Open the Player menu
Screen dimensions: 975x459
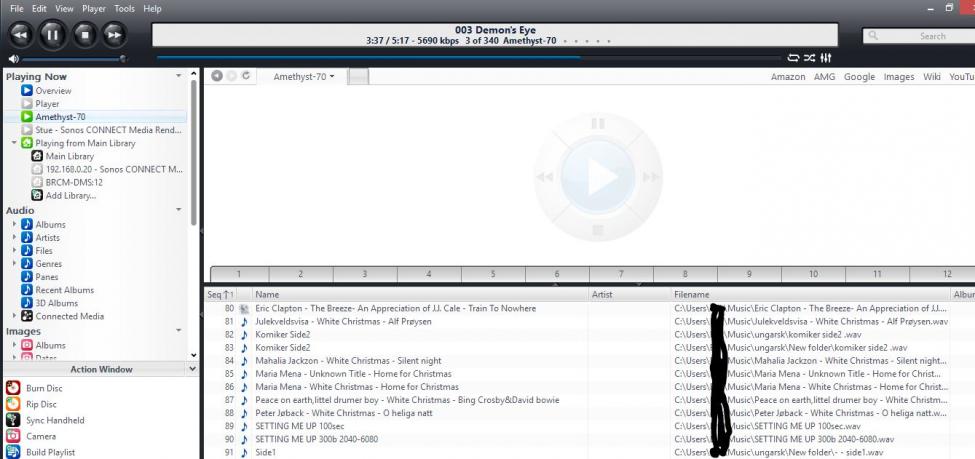tap(94, 9)
